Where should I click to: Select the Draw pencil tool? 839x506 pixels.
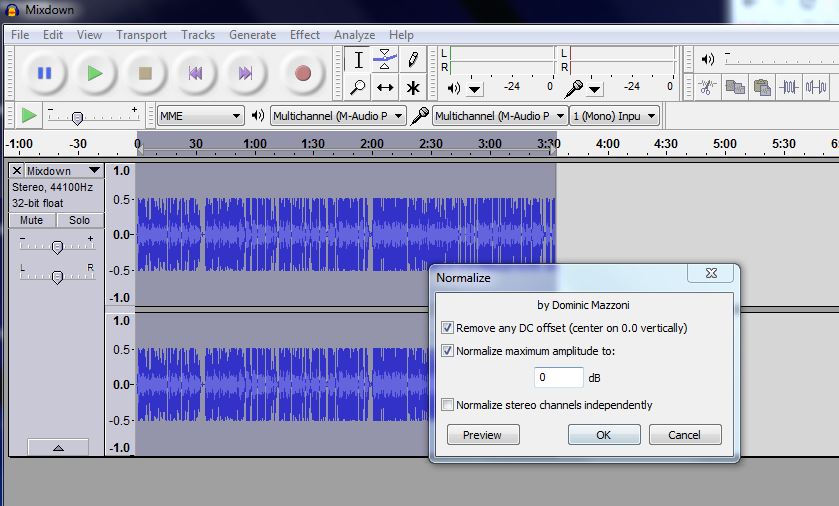pos(413,60)
